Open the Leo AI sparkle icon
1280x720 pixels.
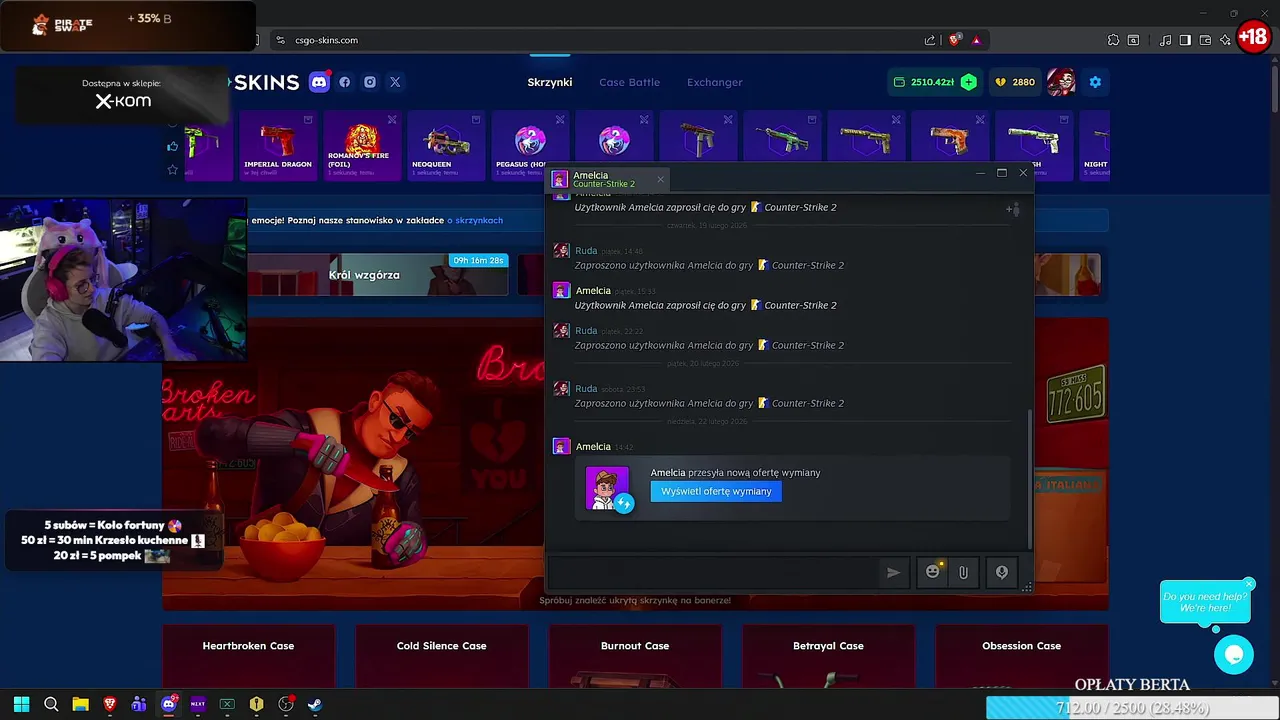[x=1225, y=40]
